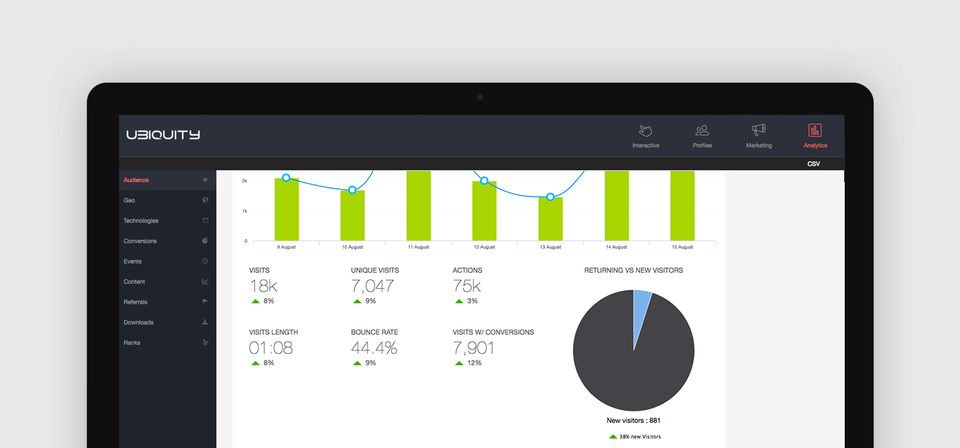Click the Actions value "75k"
Viewport: 960px width, 448px height.
467,286
